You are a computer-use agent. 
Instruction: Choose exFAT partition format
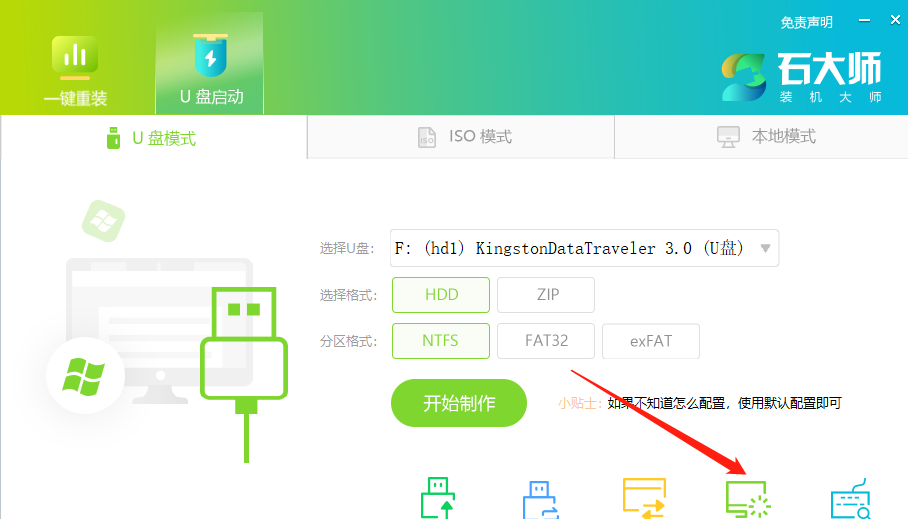651,341
